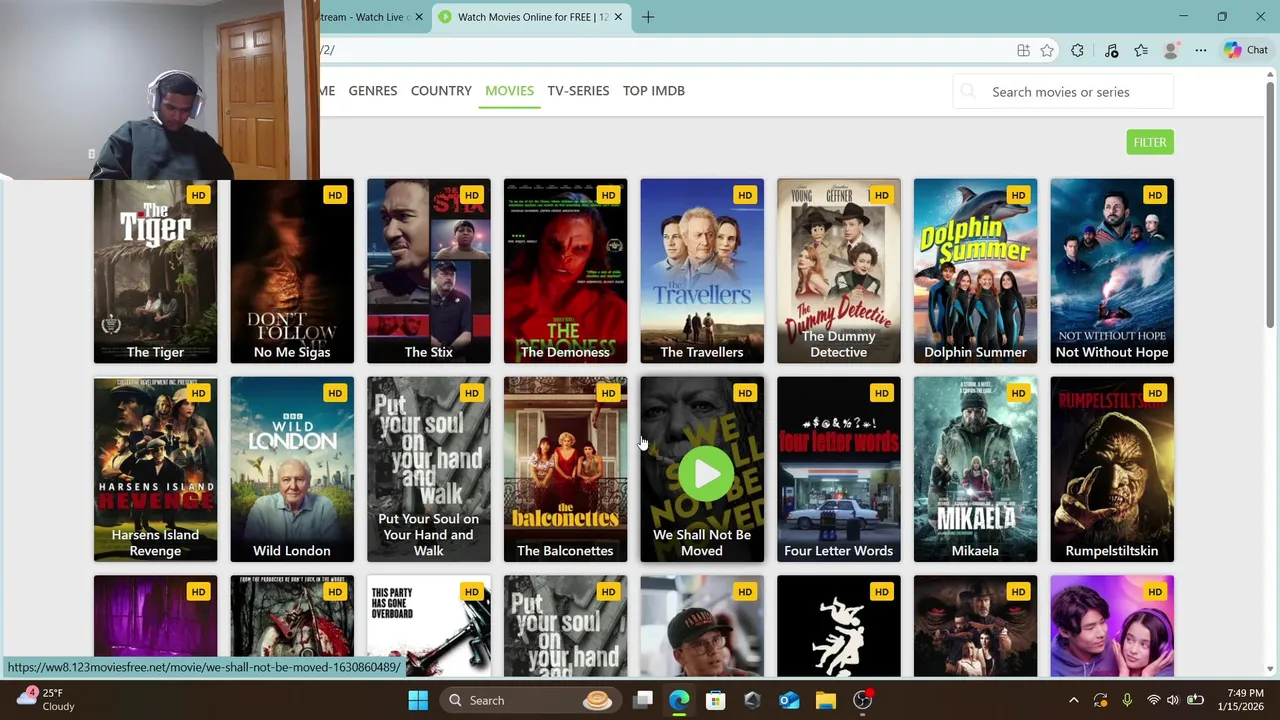Open Outlook from taskbar
1280x720 pixels.
coord(789,700)
